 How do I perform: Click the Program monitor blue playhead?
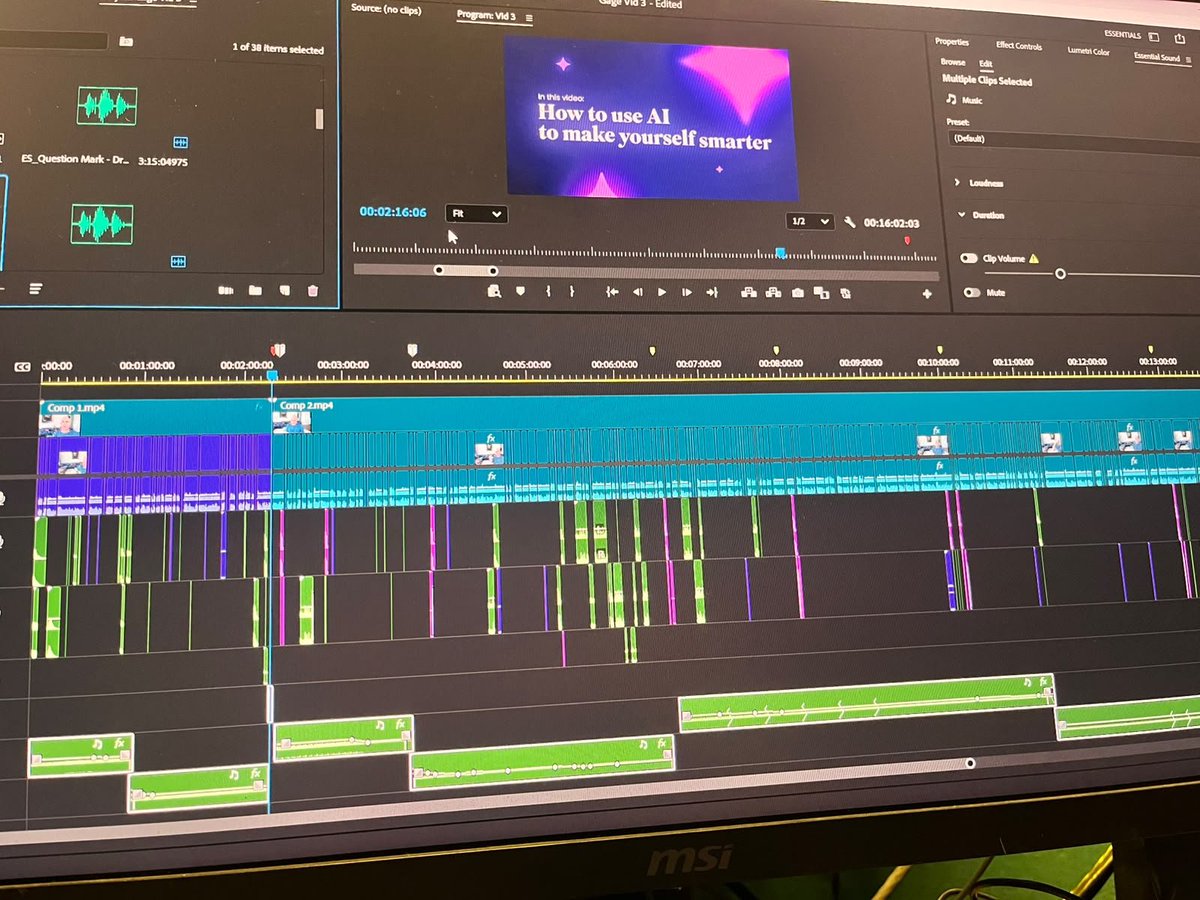[781, 253]
